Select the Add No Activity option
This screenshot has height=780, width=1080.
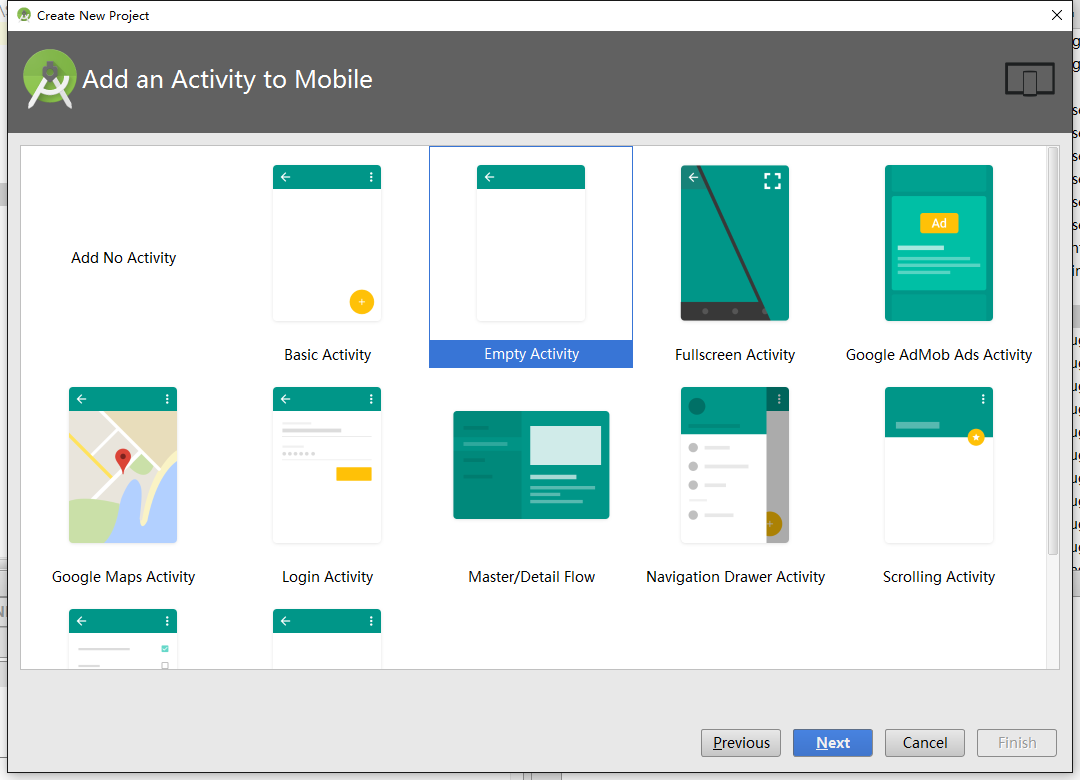(x=123, y=258)
